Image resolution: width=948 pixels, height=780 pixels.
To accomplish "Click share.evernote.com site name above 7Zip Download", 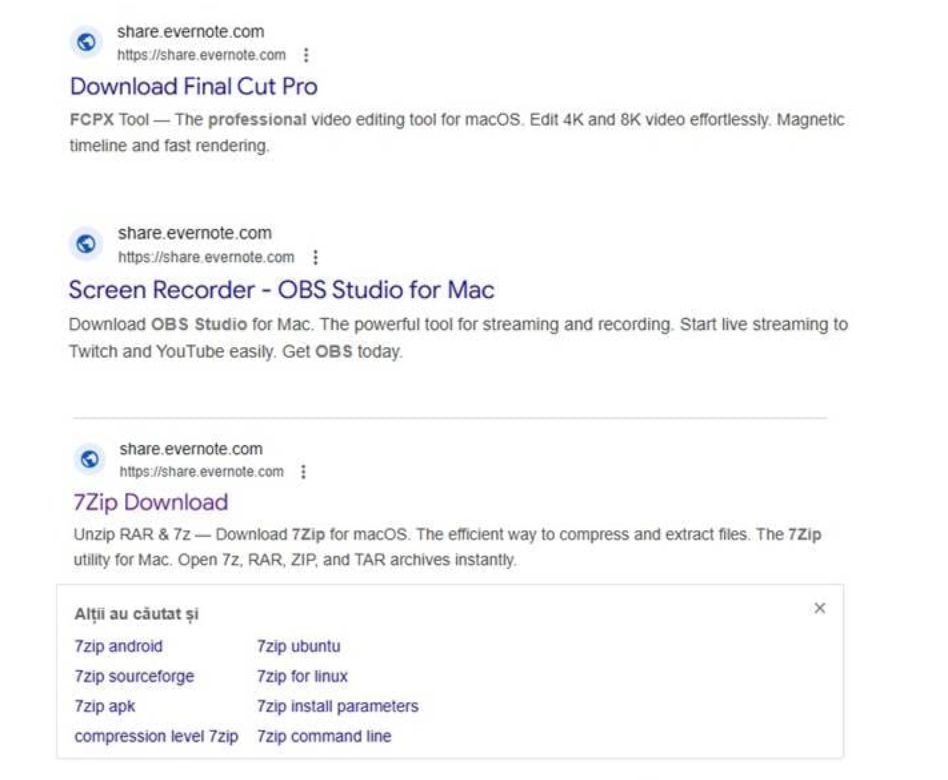I will (191, 449).
